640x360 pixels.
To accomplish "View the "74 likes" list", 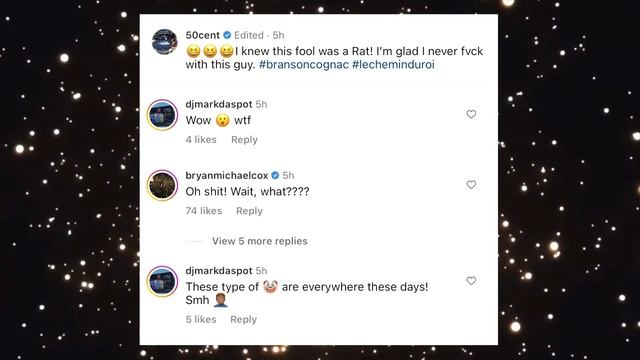I will point(204,211).
